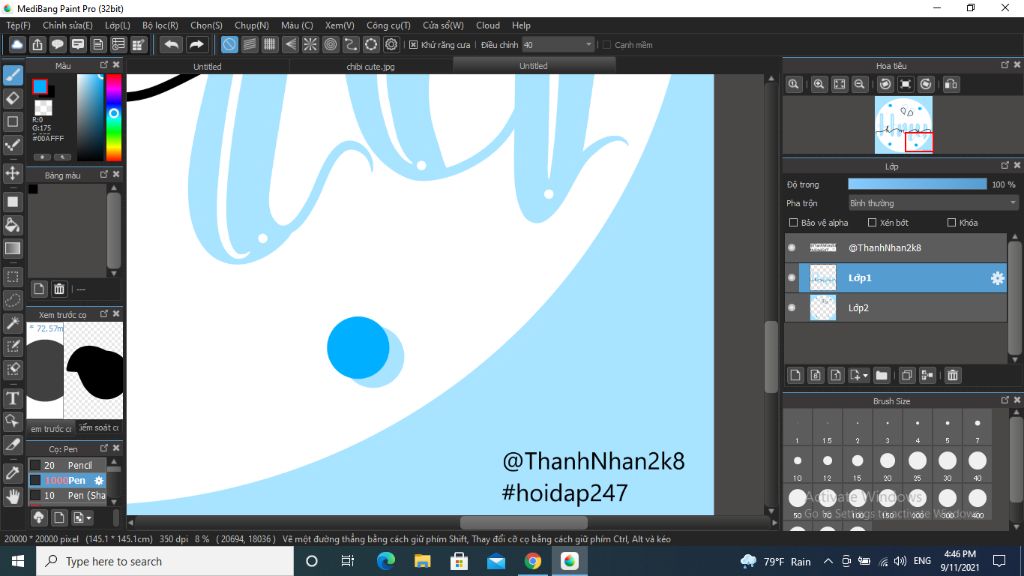This screenshot has width=1024, height=576.
Task: Click the blue foreground color swatch
Action: click(x=40, y=86)
